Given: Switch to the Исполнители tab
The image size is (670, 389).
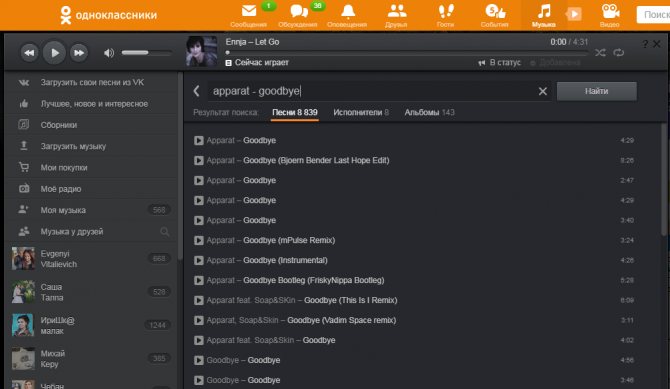Looking at the screenshot, I should [x=361, y=112].
